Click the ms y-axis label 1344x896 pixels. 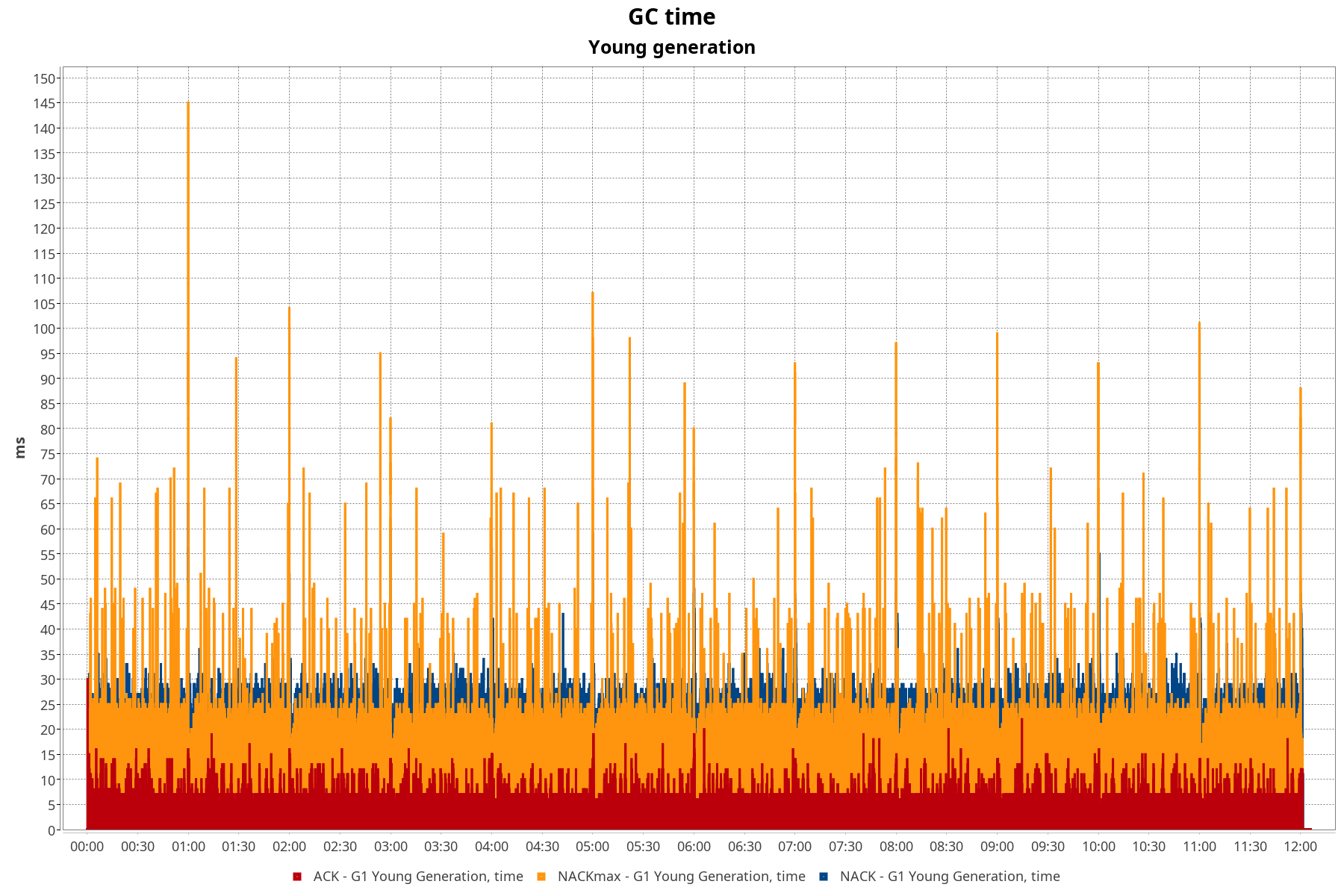coord(20,448)
